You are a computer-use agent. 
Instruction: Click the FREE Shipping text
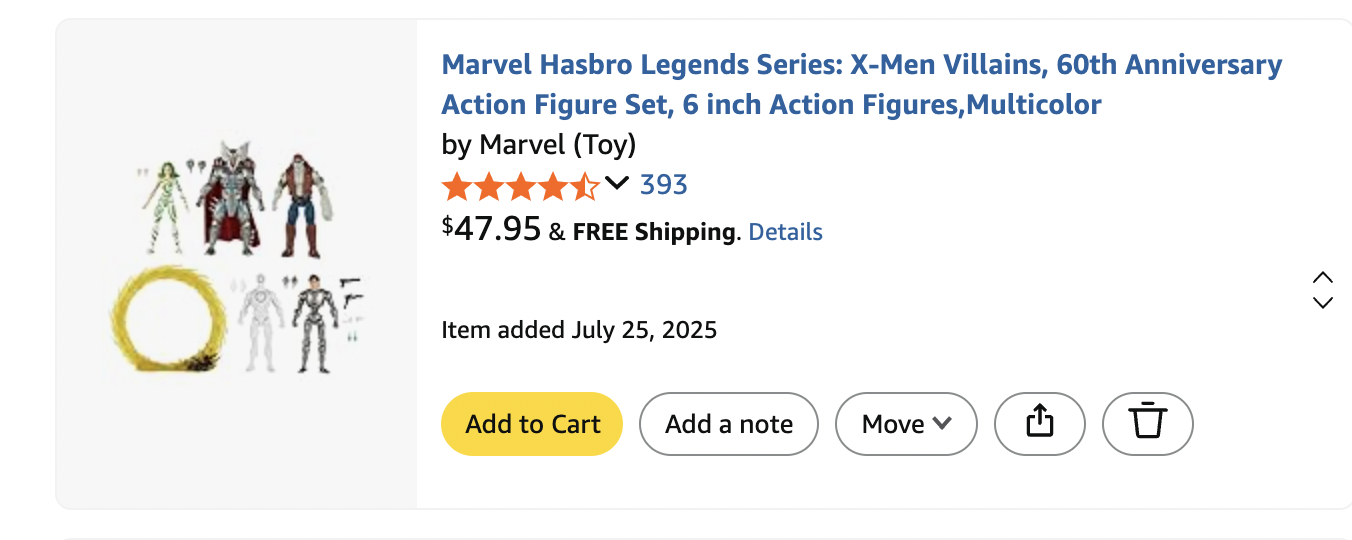click(x=654, y=232)
